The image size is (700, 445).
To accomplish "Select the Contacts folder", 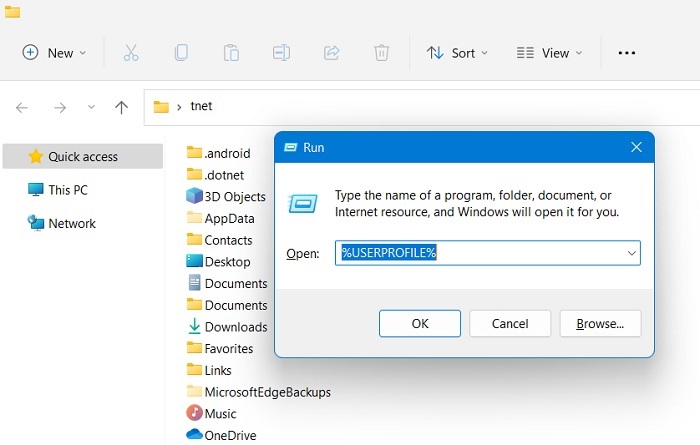I will 219,240.
